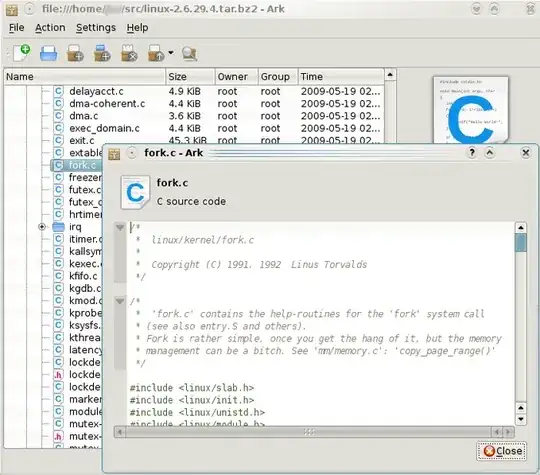The height and width of the screenshot is (475, 540).
Task: Collapse the first comment block fold marker
Action: (x=120, y=227)
